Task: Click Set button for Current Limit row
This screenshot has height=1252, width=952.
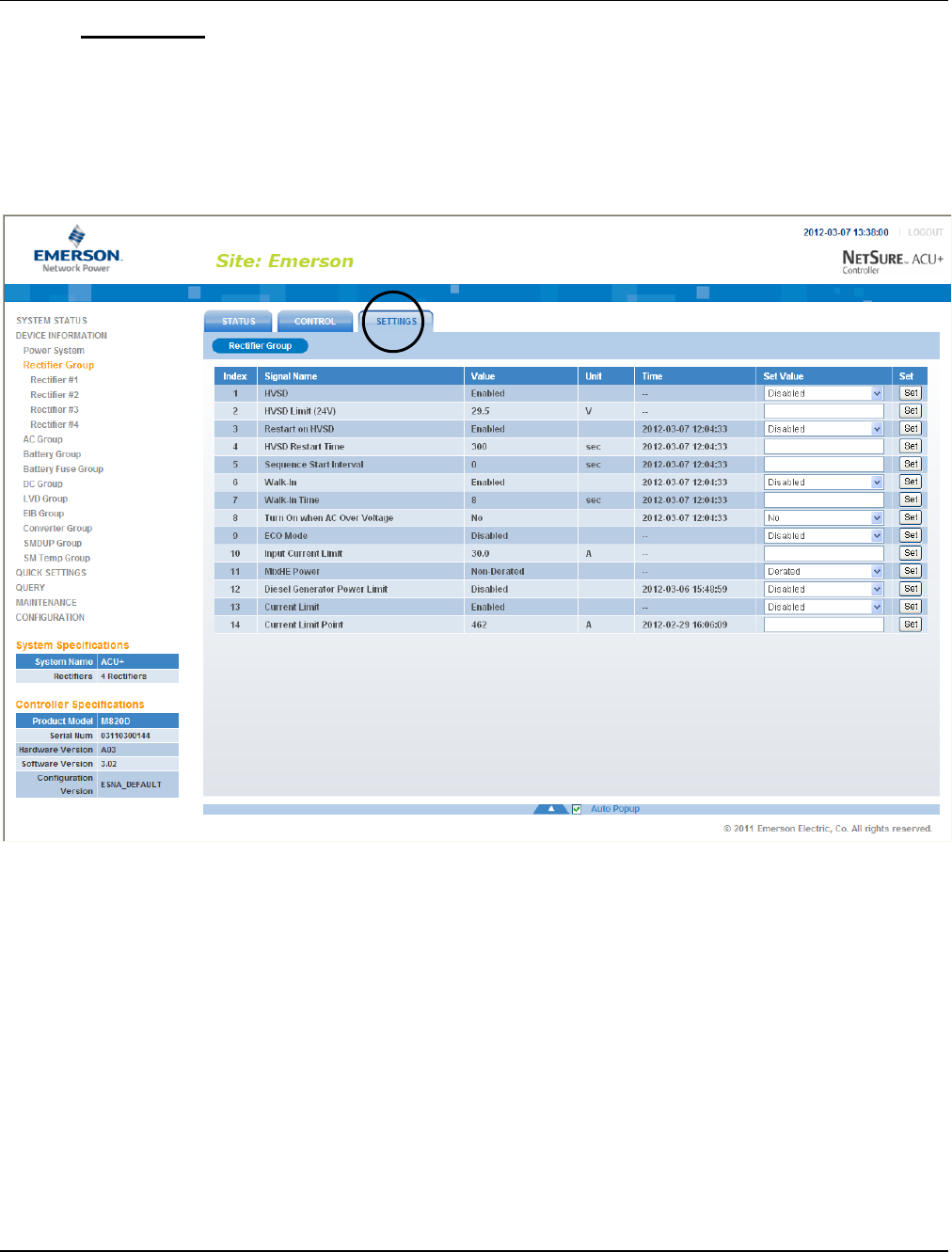Action: coord(911,608)
